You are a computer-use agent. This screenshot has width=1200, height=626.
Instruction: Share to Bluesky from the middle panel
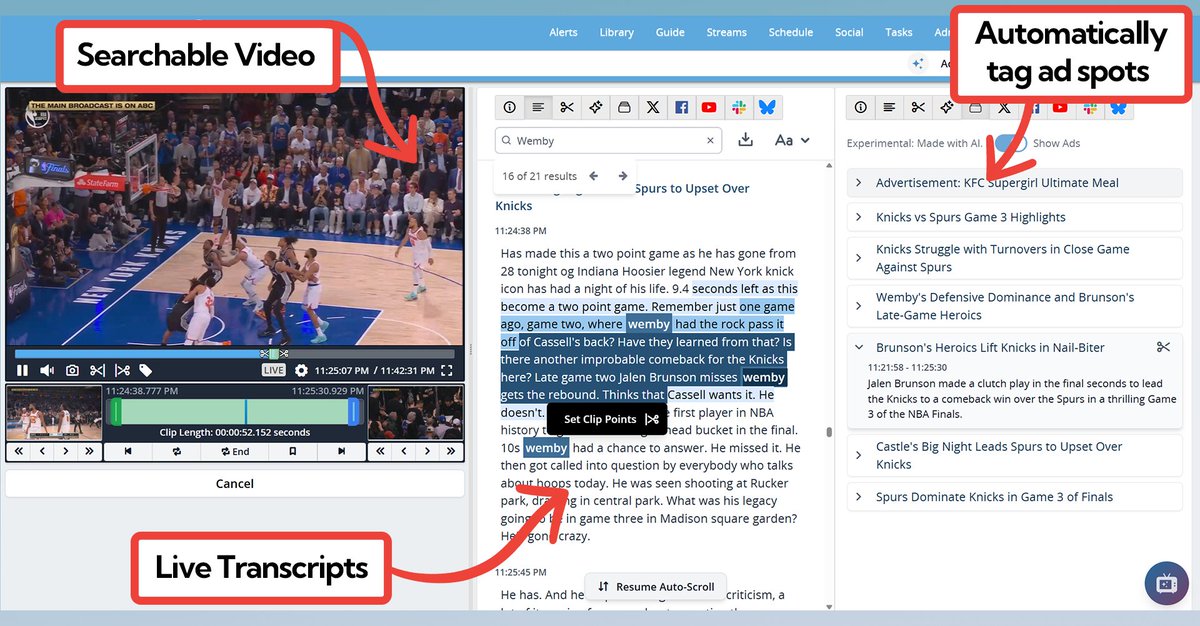(767, 107)
